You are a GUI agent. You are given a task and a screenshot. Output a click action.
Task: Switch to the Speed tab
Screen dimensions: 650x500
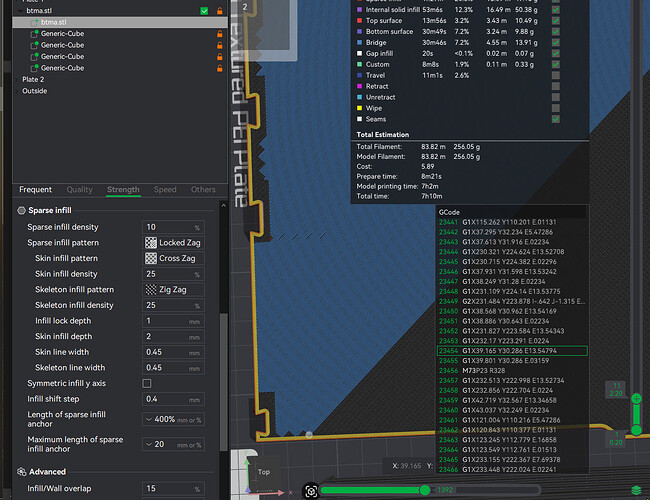point(165,190)
